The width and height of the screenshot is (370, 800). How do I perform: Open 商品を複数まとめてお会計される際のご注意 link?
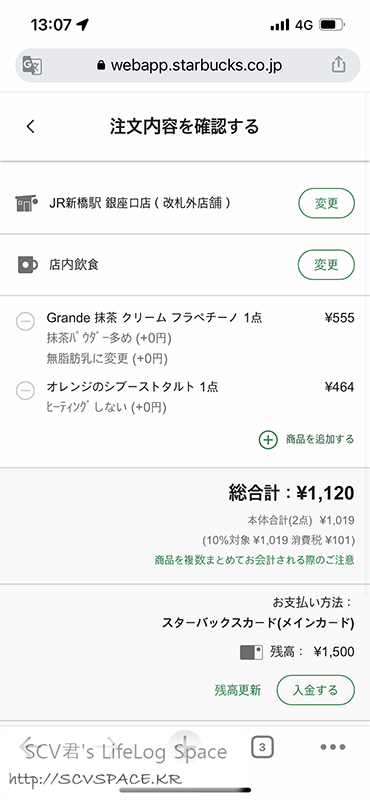[x=255, y=560]
